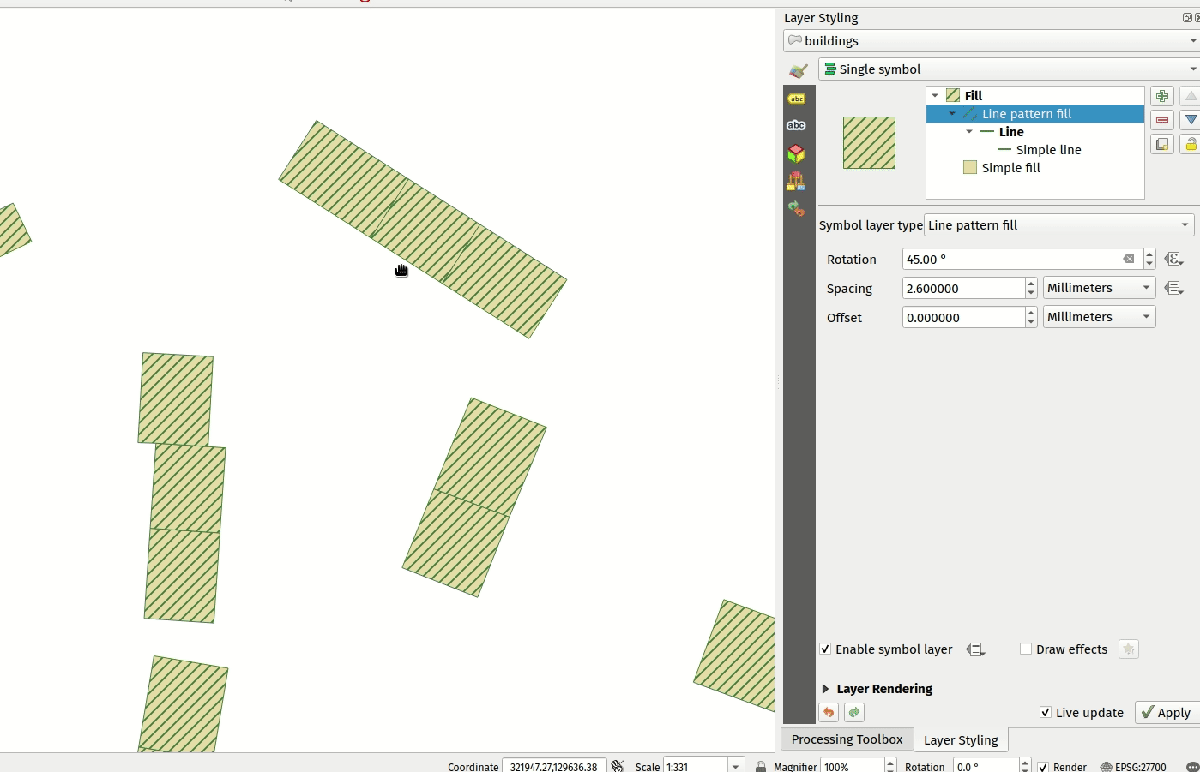This screenshot has height=772, width=1200.
Task: Click the add symbol layer plus icon
Action: point(1161,96)
